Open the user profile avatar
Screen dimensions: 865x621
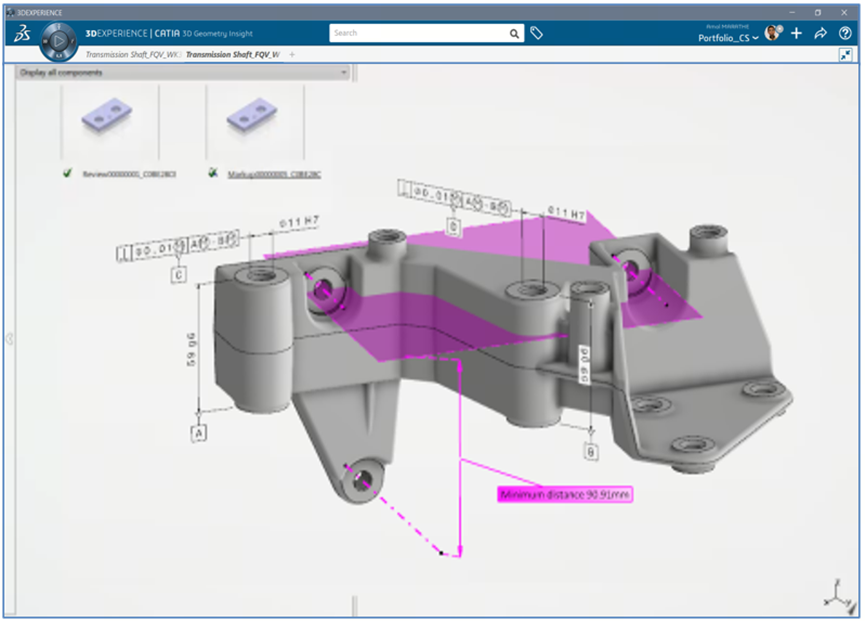click(773, 33)
